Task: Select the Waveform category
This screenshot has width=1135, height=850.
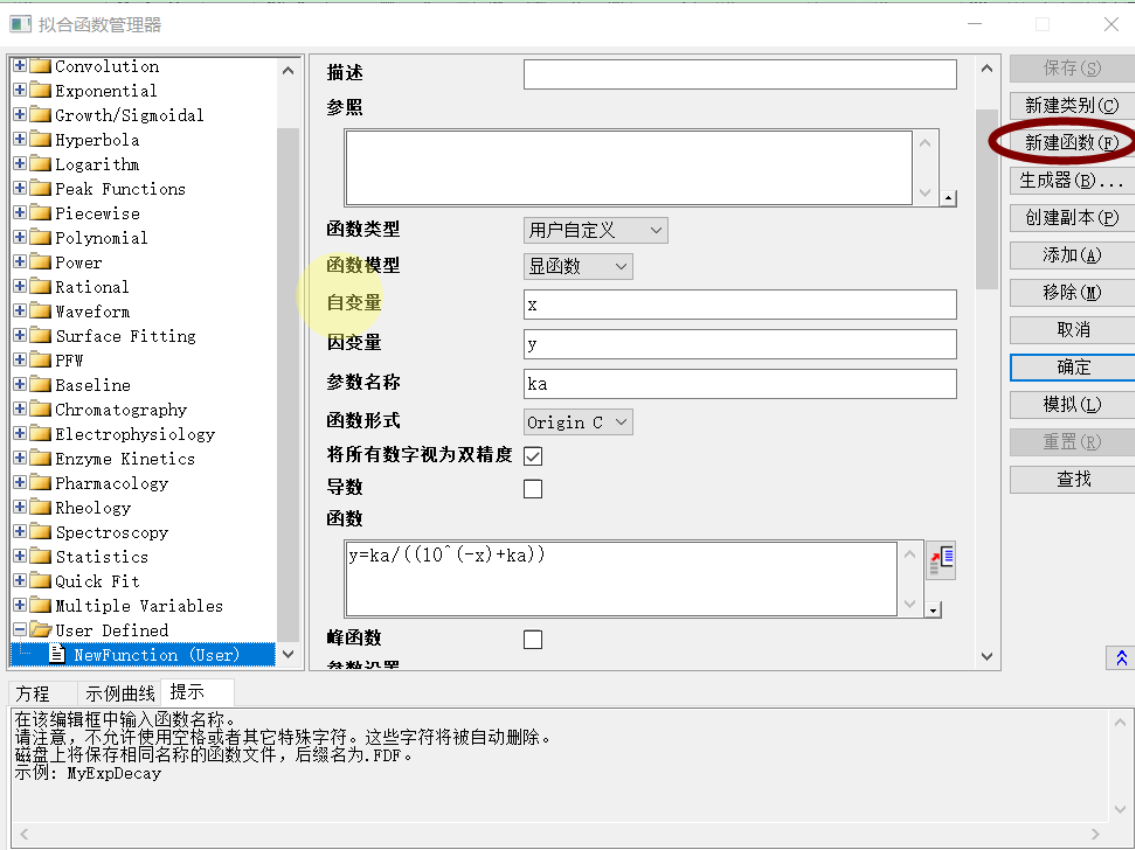Action: point(93,311)
